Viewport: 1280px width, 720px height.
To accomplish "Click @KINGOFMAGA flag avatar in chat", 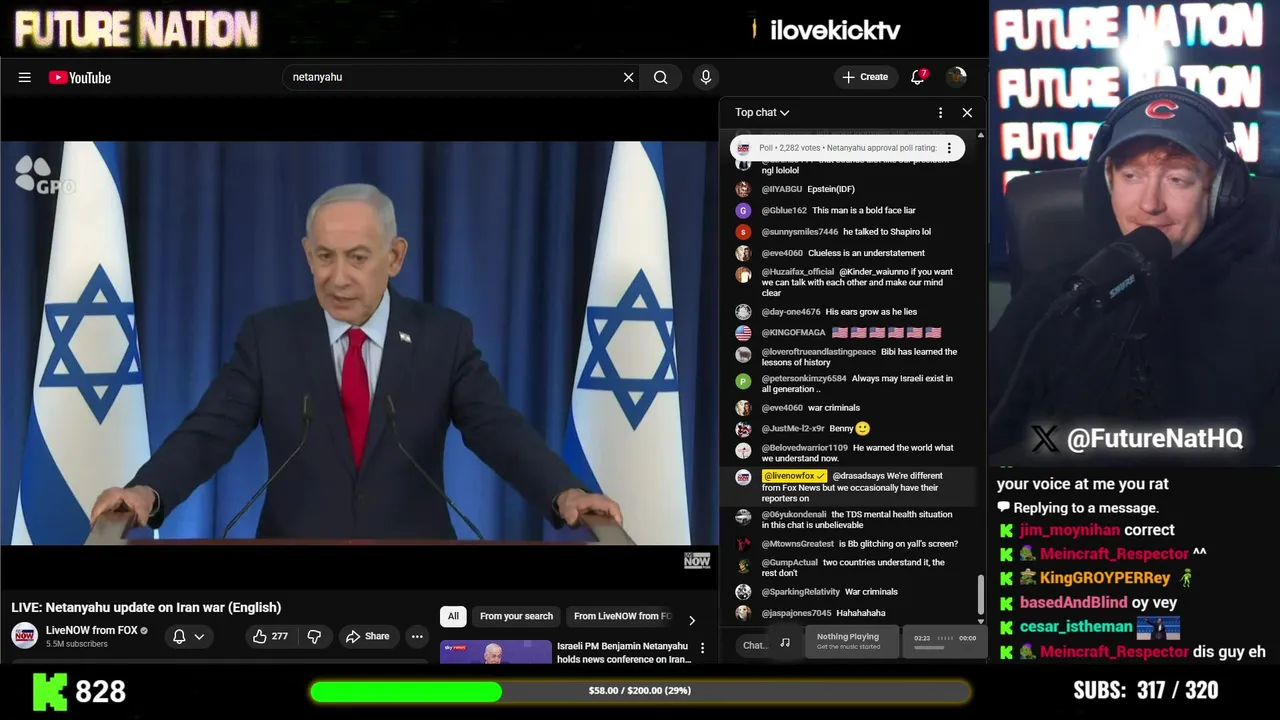I will (743, 333).
